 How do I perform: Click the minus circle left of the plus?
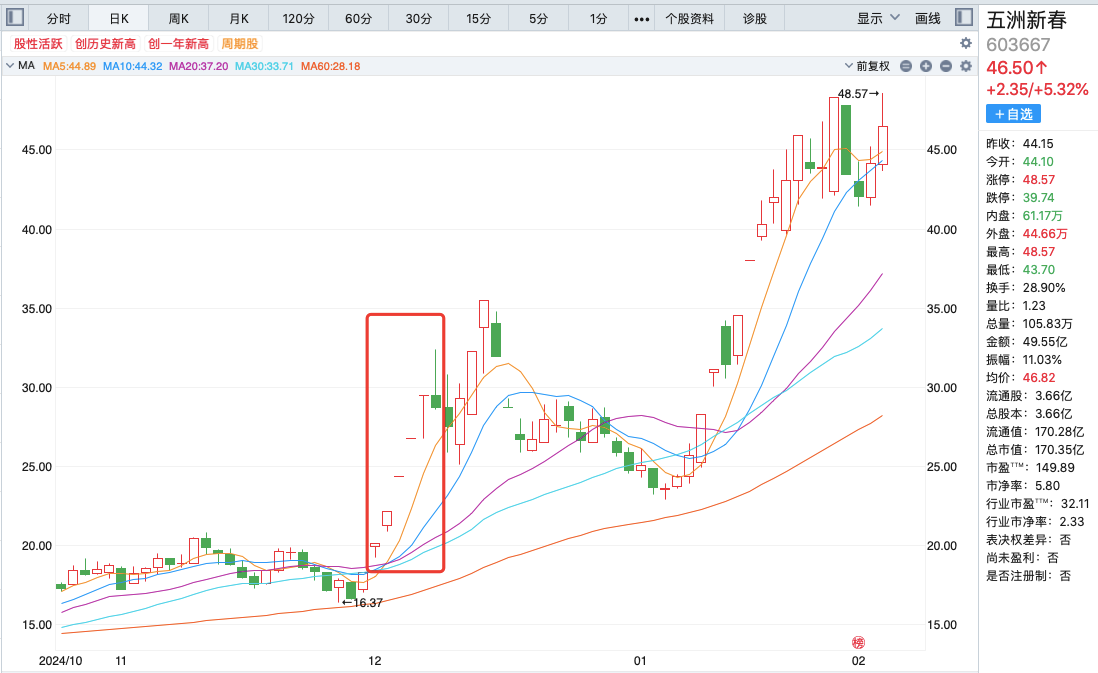pyautogui.click(x=905, y=66)
